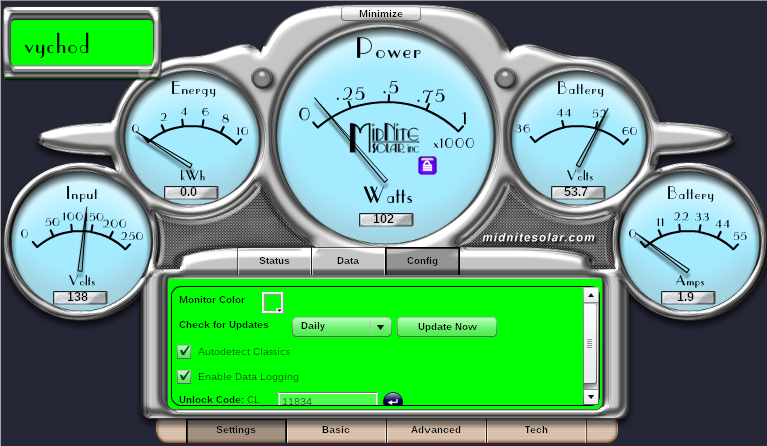Select the Config tab
The height and width of the screenshot is (446, 767).
(422, 261)
